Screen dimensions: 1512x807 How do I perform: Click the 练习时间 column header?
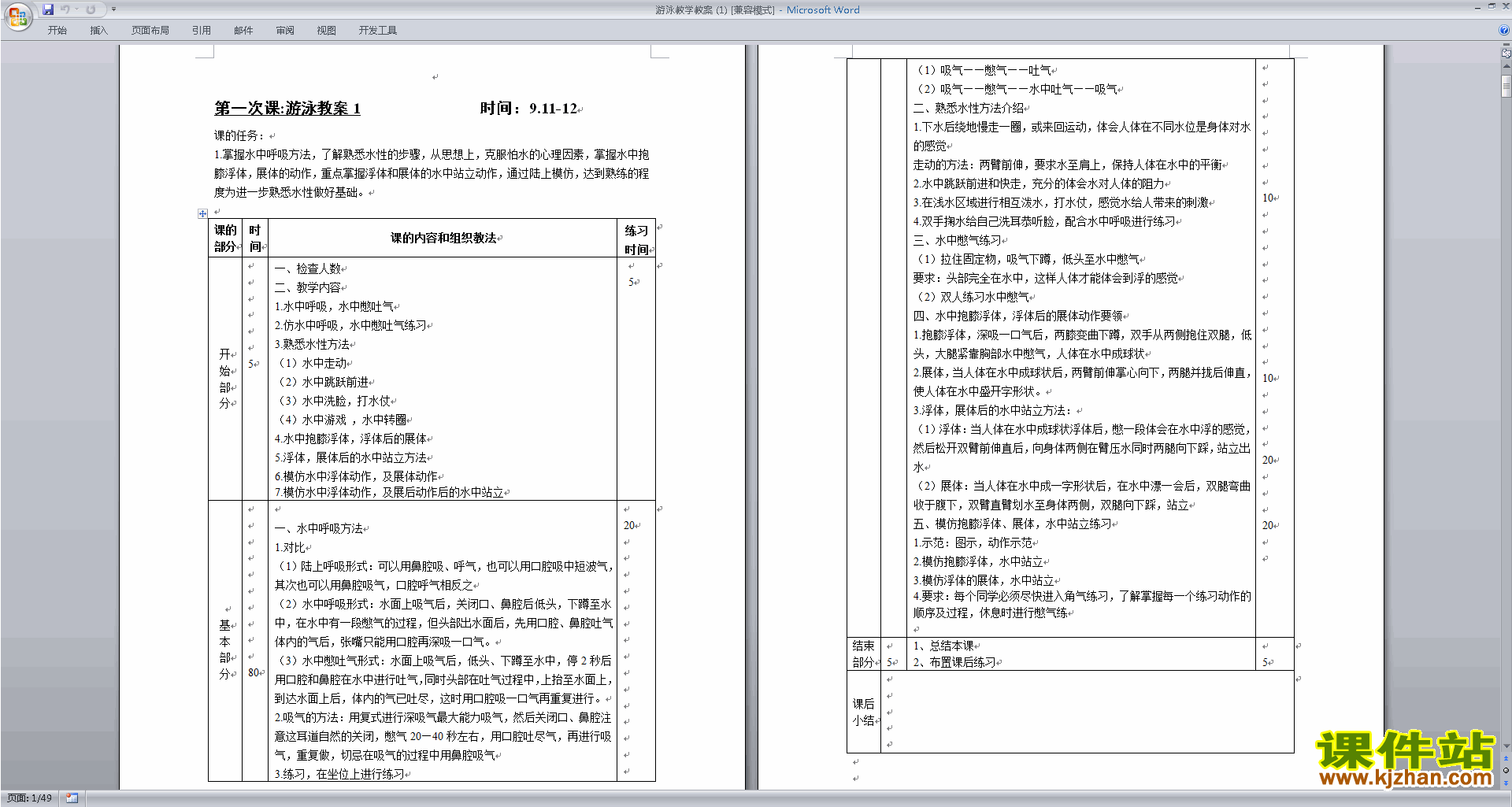tap(636, 239)
